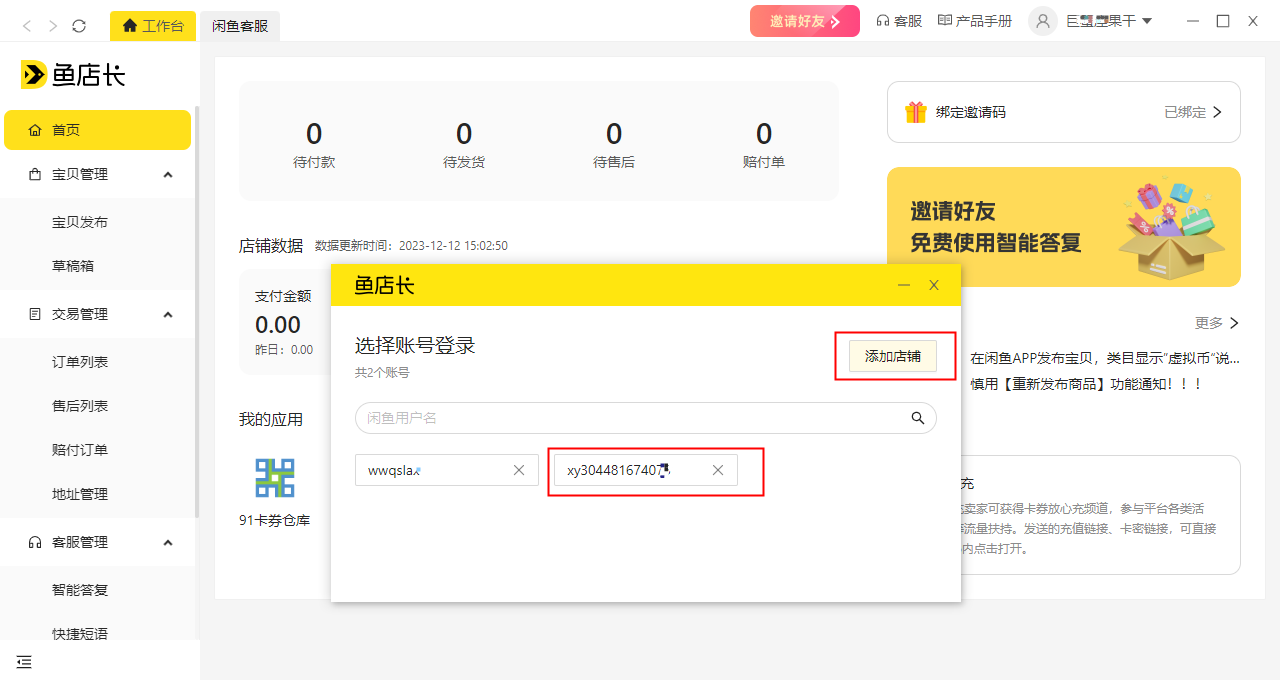The height and width of the screenshot is (680, 1280).
Task: Remove the wwqsla account with X
Action: [519, 470]
